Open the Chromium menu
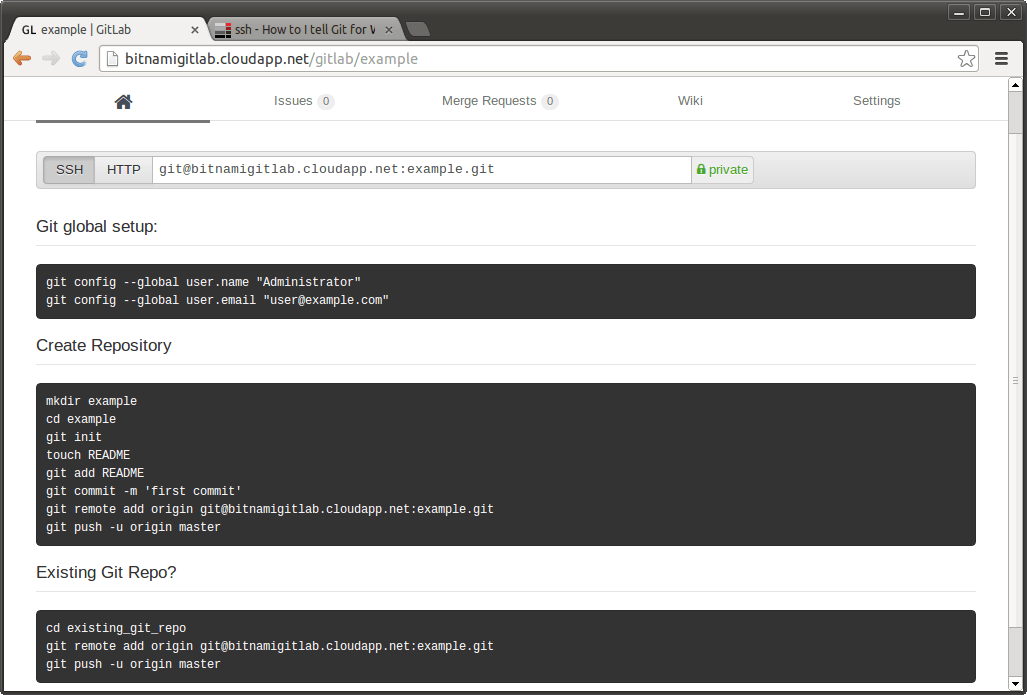This screenshot has width=1027, height=695. 1001,58
